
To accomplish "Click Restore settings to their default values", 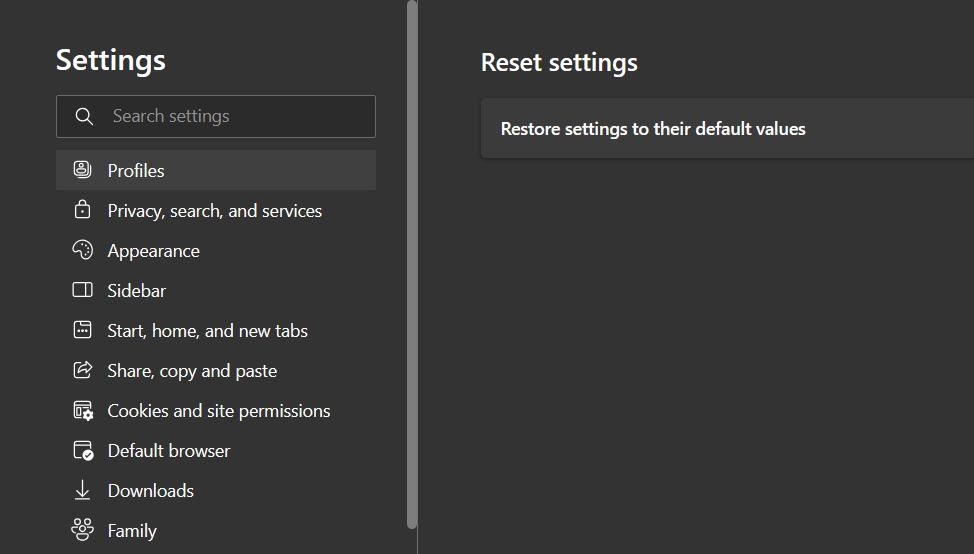I will click(653, 129).
